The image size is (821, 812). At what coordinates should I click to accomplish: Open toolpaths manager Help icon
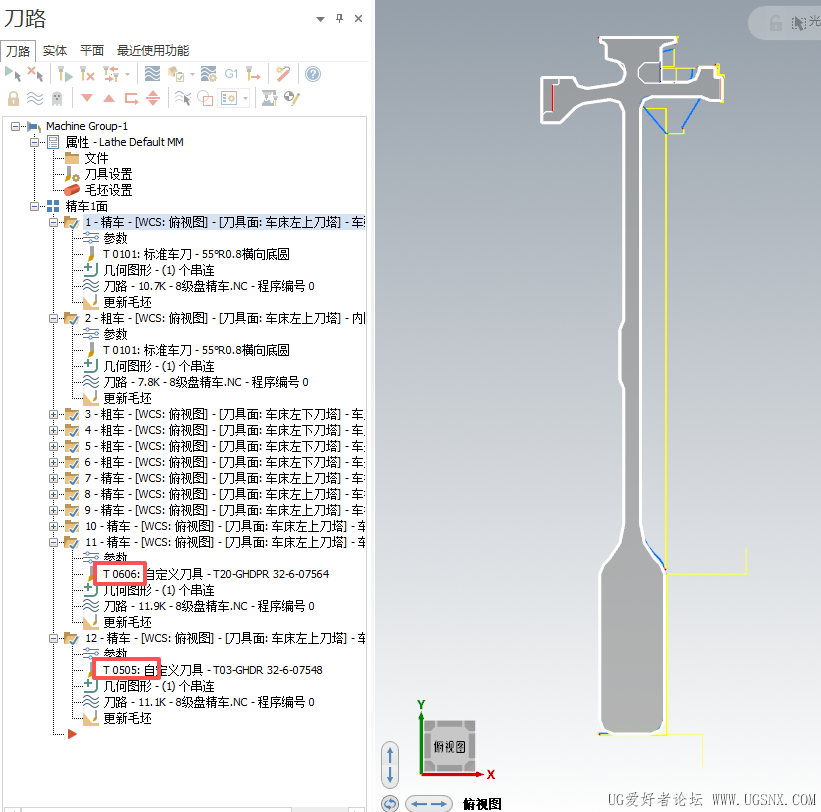pos(313,74)
